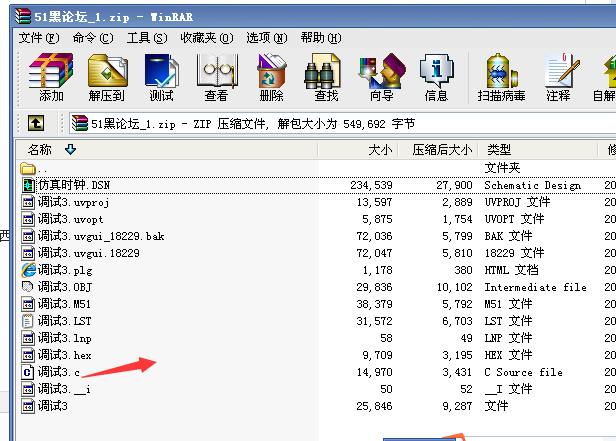
Task: Click size value 234,539
Action: pos(371,185)
